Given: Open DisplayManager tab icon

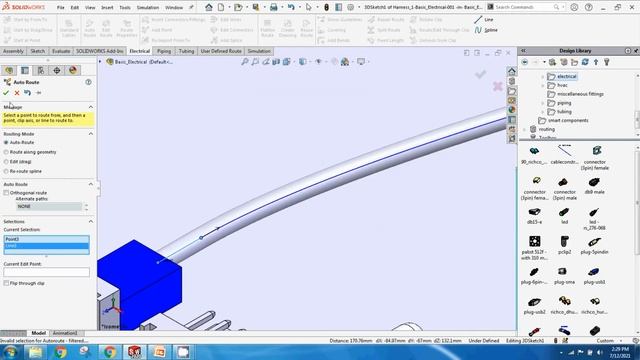Looking at the screenshot, I should 73,70.
